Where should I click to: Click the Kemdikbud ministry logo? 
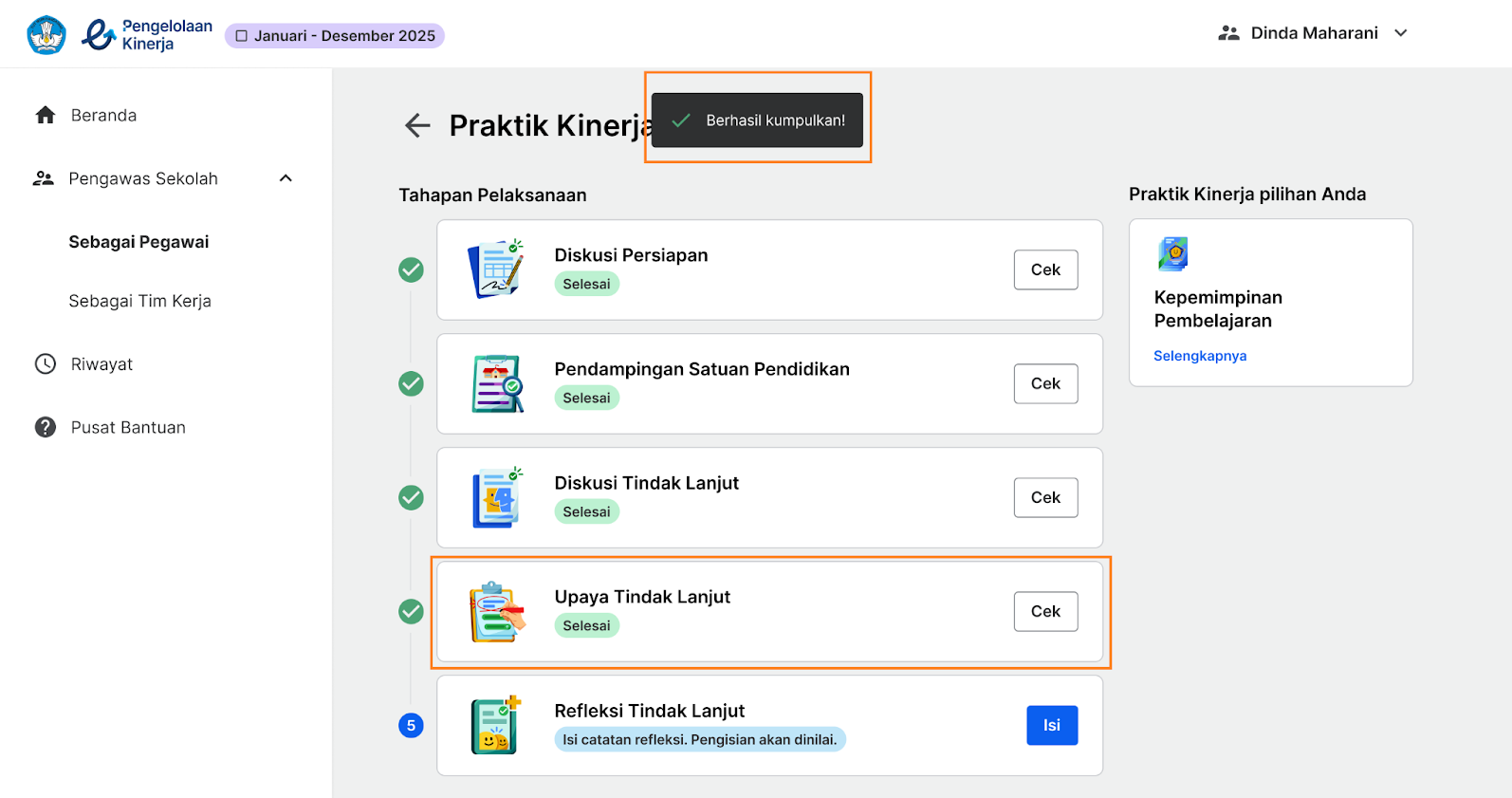pos(46,35)
